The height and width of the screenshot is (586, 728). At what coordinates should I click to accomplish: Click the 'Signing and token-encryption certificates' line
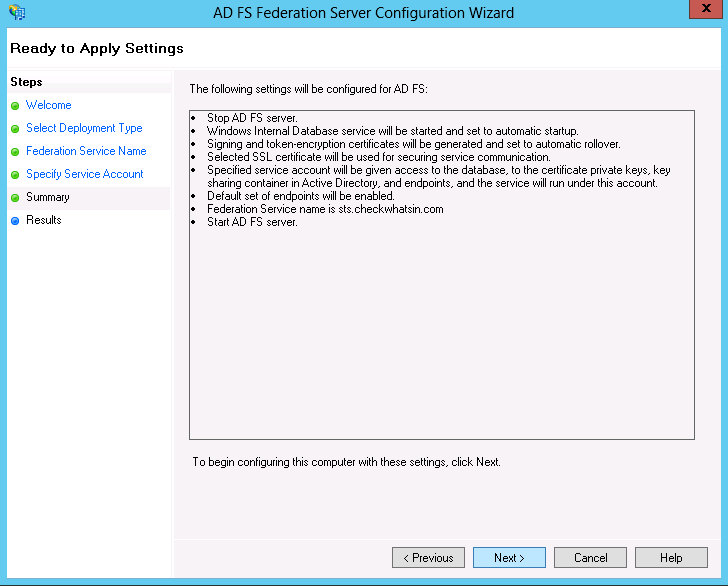click(414, 144)
